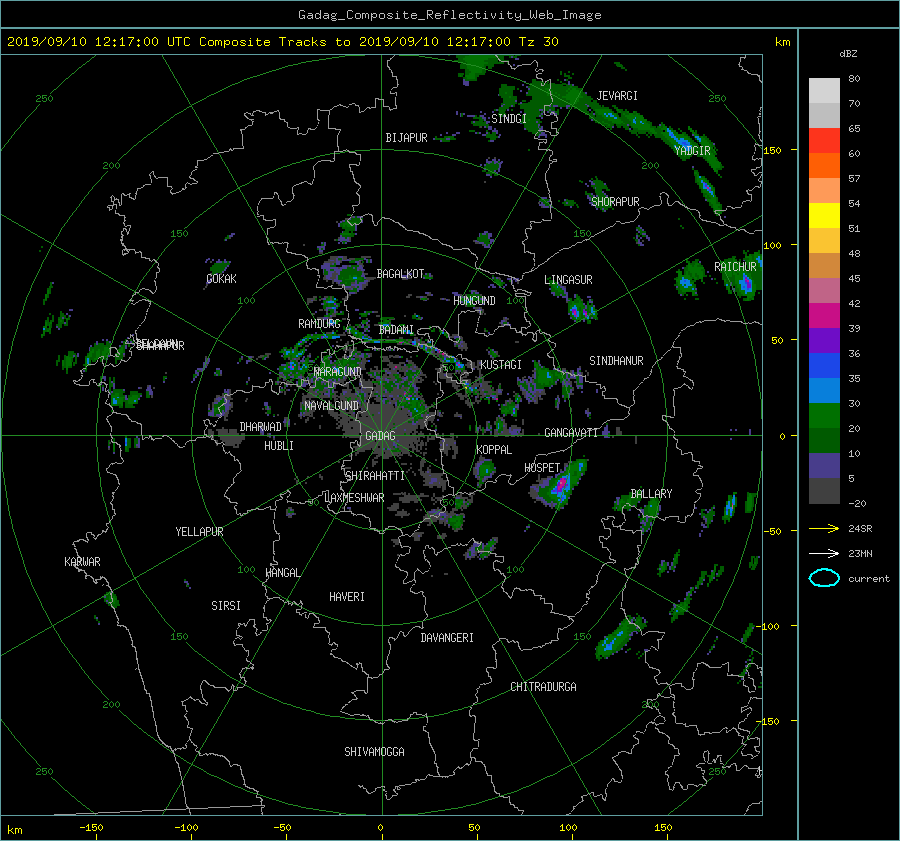Image resolution: width=900 pixels, height=841 pixels.
Task: Click the CHITRADURGA city label
Action: pyautogui.click(x=543, y=687)
